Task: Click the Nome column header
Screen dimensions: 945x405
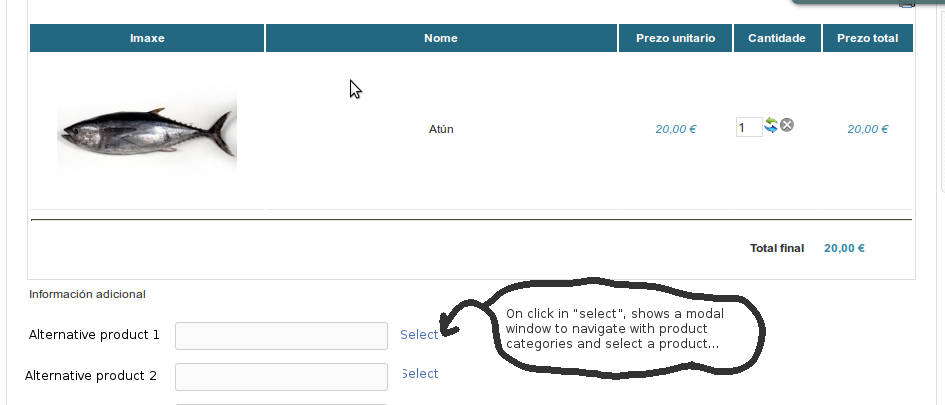Action: click(441, 39)
